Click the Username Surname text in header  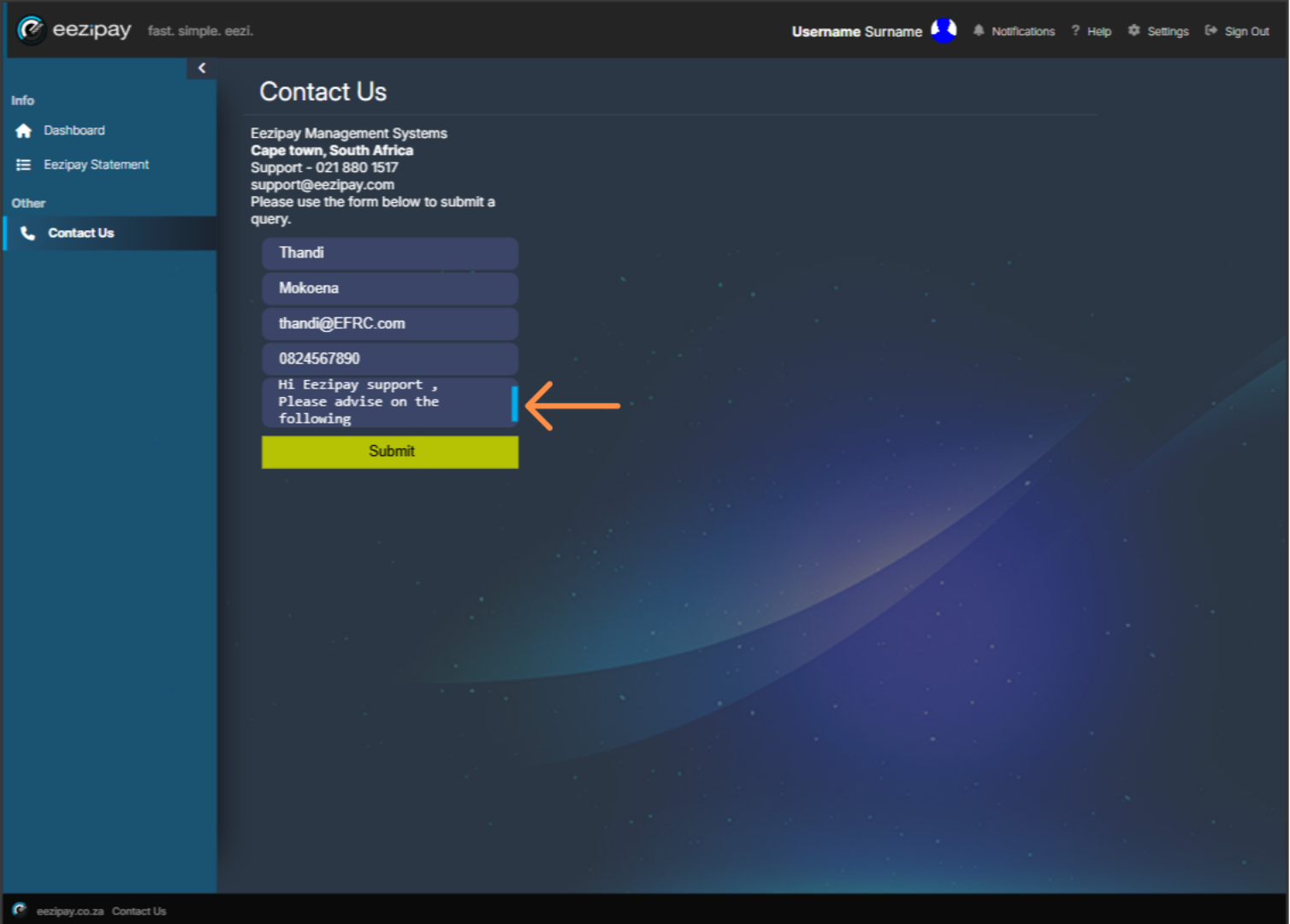(x=857, y=32)
